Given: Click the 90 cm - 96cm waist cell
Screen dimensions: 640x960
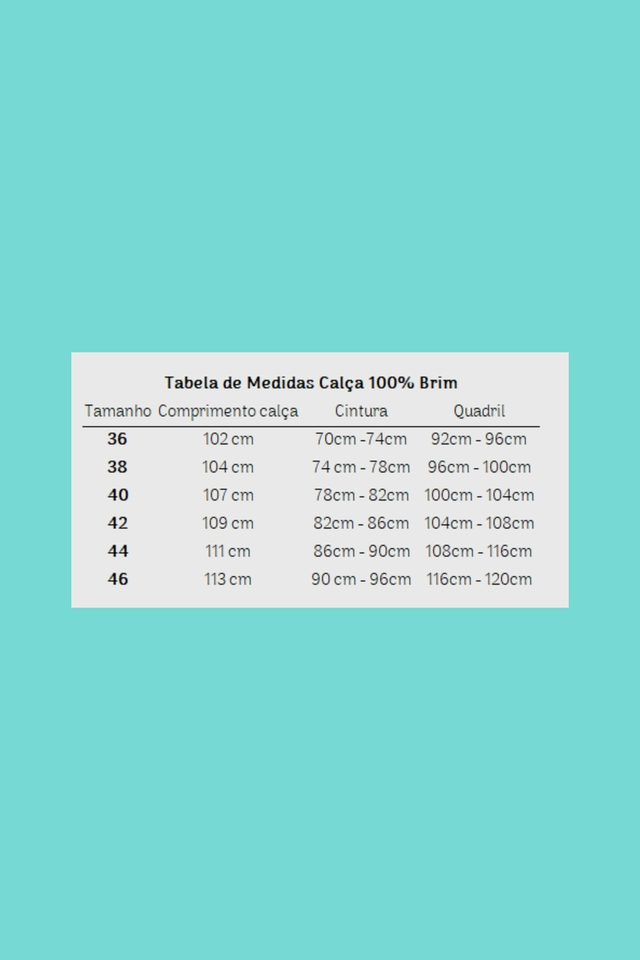Looking at the screenshot, I should tap(361, 579).
